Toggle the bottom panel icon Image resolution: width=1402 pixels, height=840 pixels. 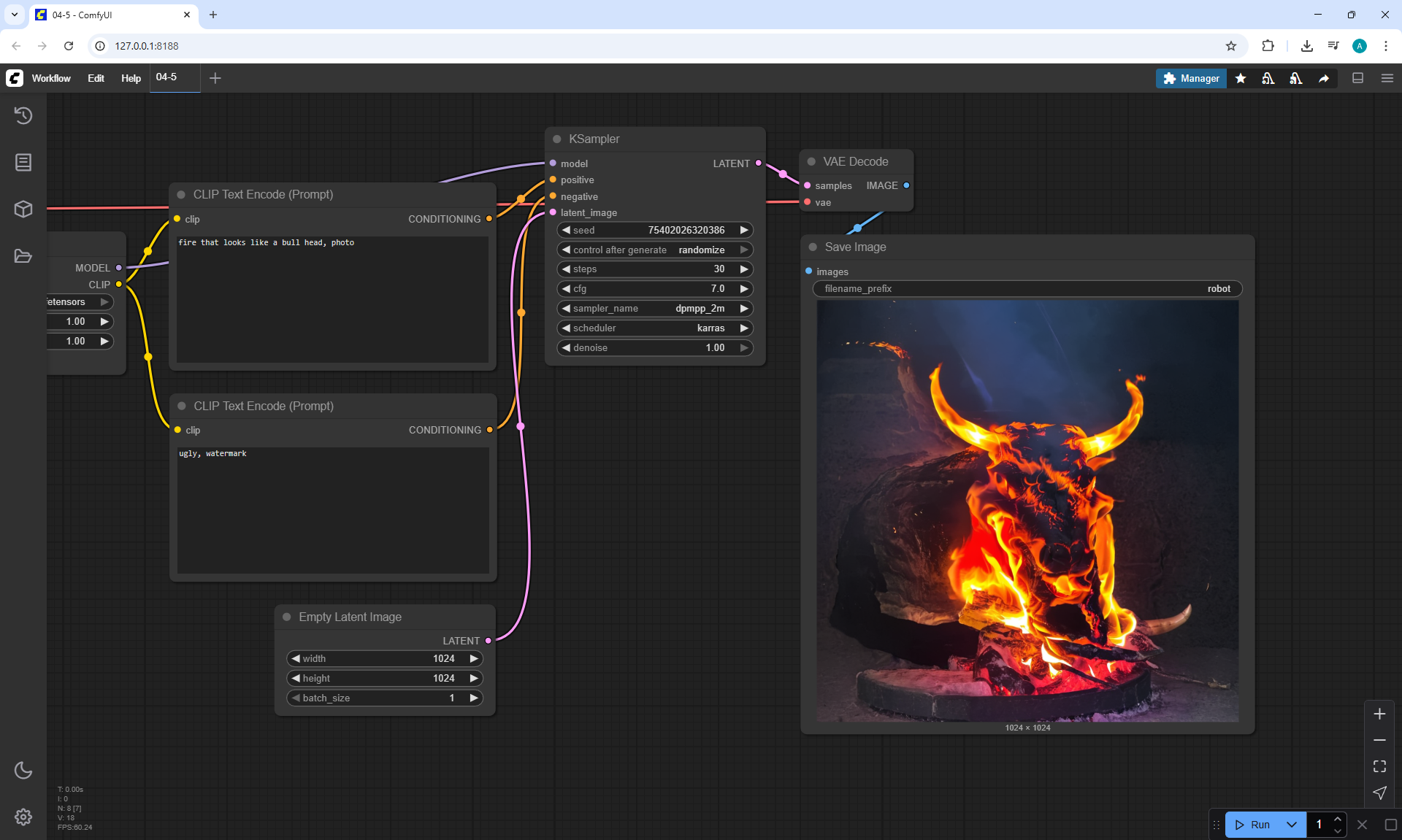(x=1357, y=78)
